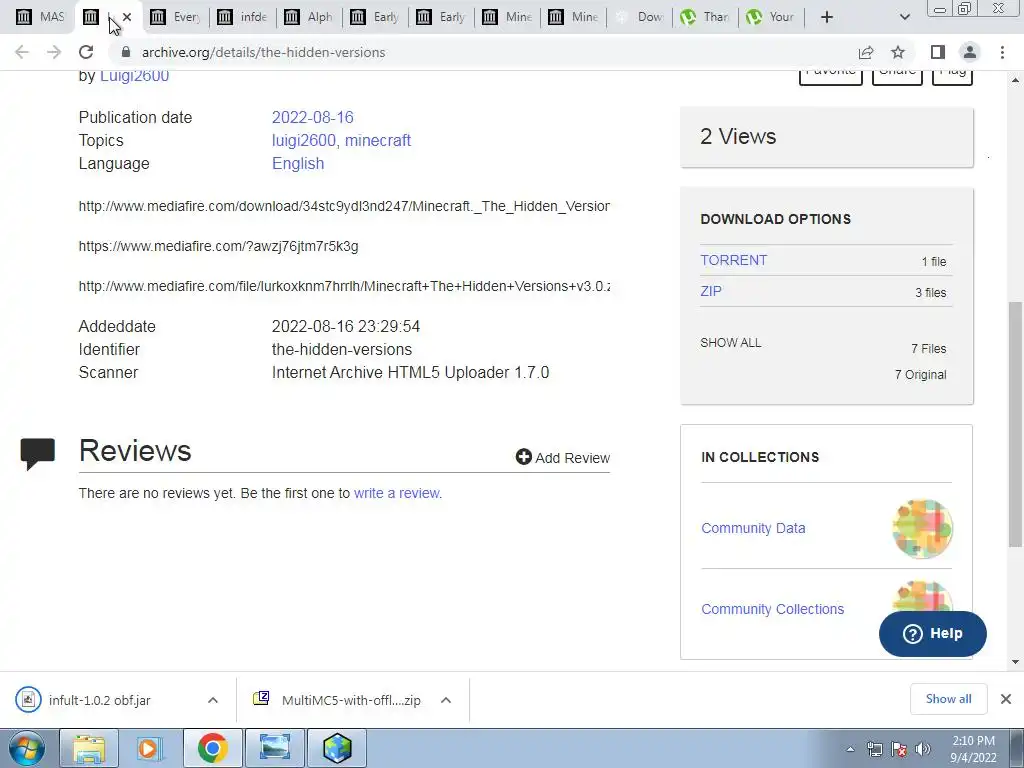Viewport: 1024px width, 768px height.
Task: Select first mediafire download URL text
Action: (344, 206)
